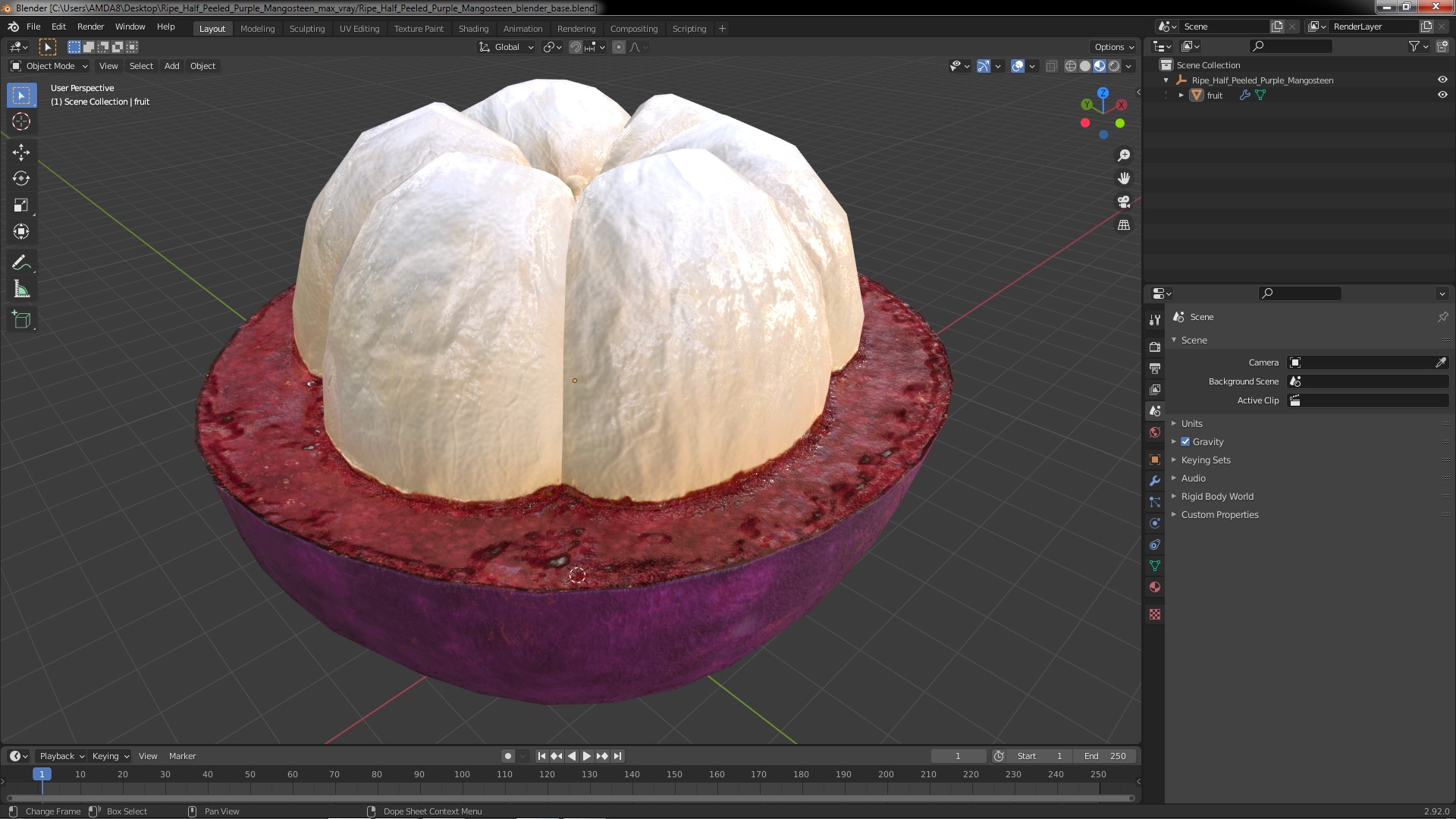Click the timeline horizontal scrollbar
This screenshot has width=1456, height=819.
click(569, 798)
